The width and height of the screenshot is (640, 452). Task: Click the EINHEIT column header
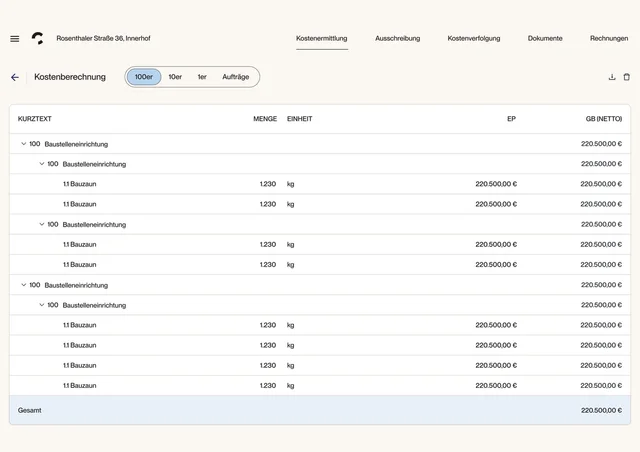click(300, 119)
